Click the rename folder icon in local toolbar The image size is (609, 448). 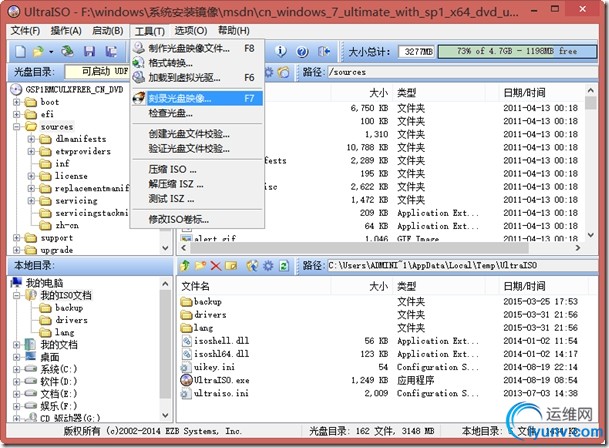231,266
